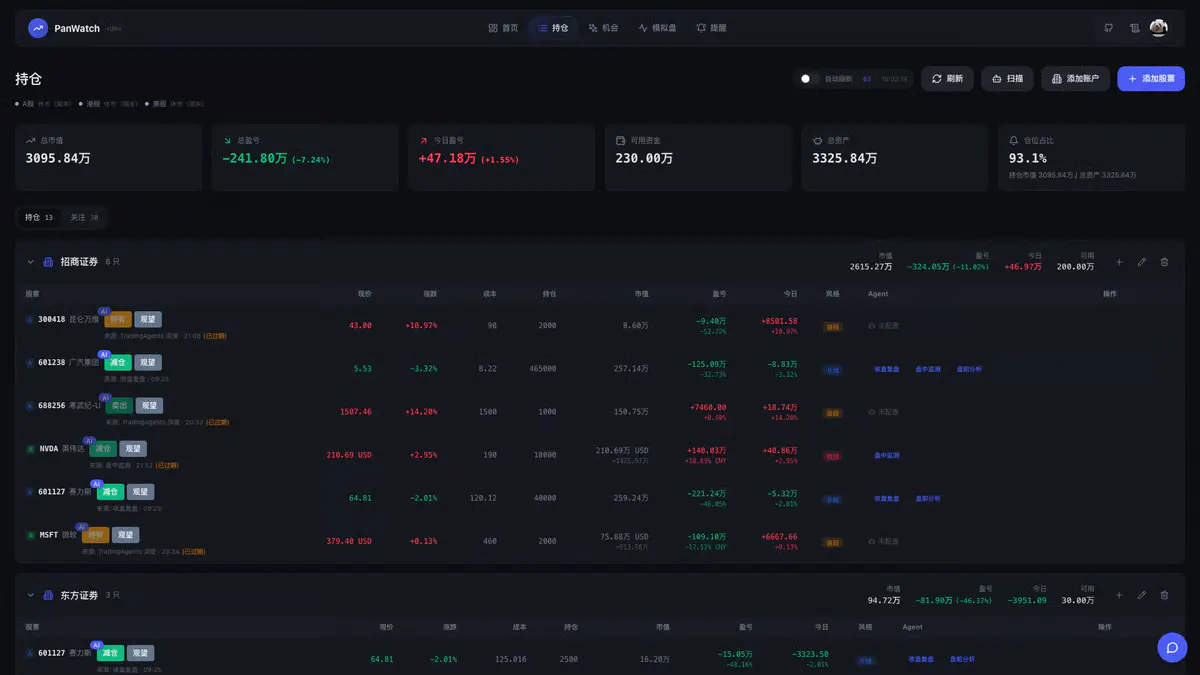Delete the 东方证券 account with trash icon

pyautogui.click(x=1164, y=595)
